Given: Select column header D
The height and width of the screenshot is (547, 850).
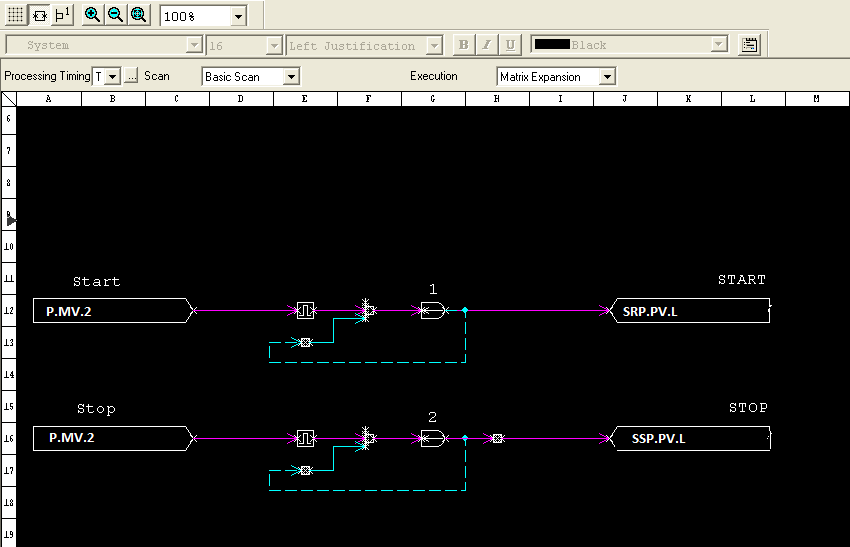Looking at the screenshot, I should pos(241,99).
